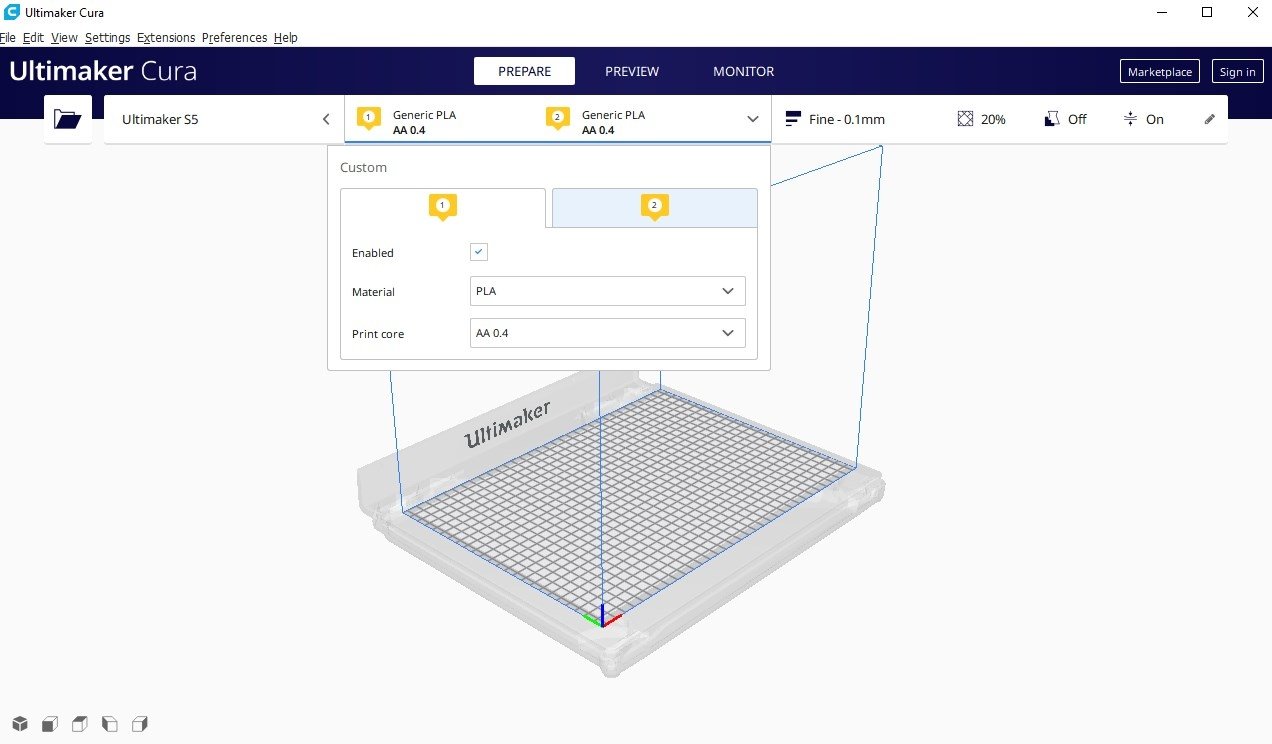Click the 3D perspective view cube icon
Image resolution: width=1272 pixels, height=744 pixels.
tap(19, 723)
